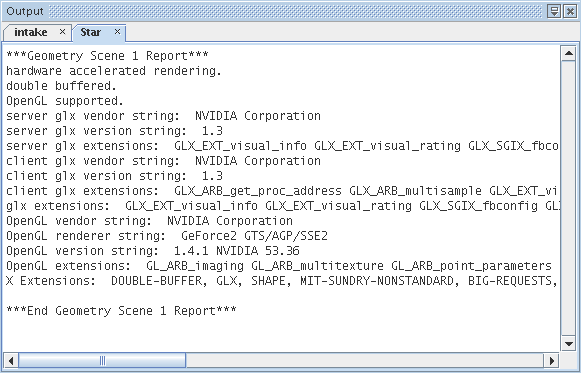Click the Output panel title bar
This screenshot has width=581, height=373.
click(274, 11)
